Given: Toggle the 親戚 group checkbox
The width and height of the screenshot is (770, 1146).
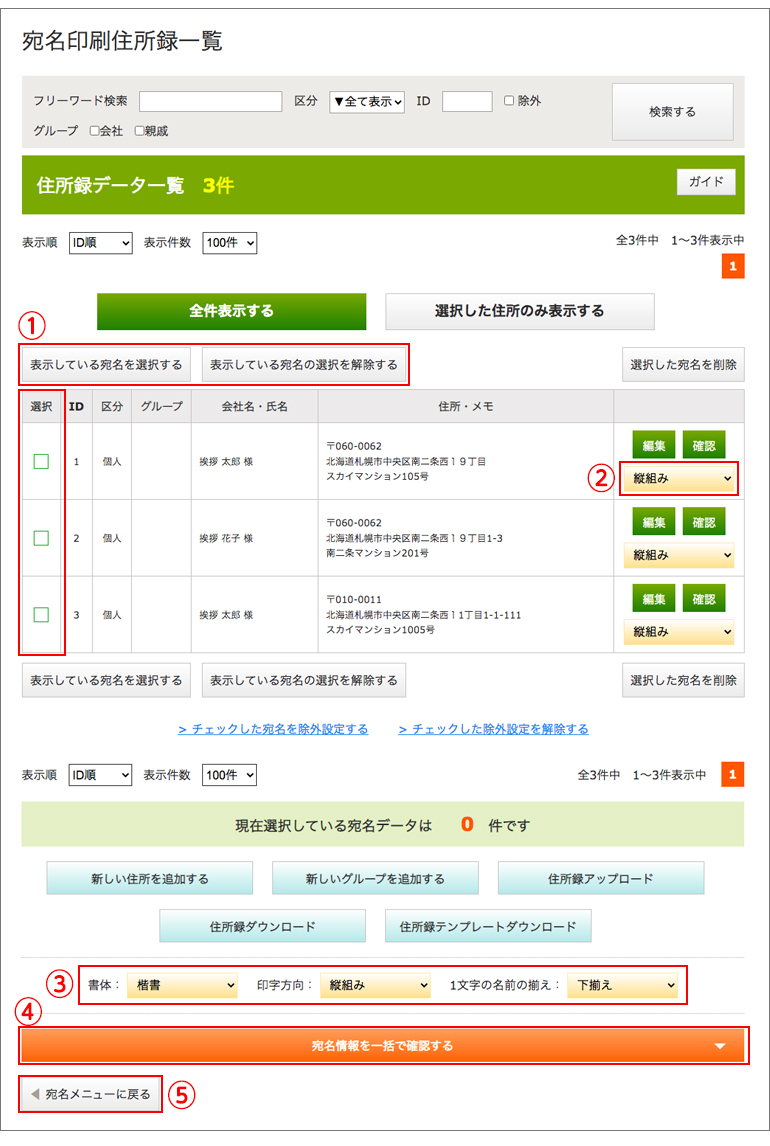Looking at the screenshot, I should (140, 130).
